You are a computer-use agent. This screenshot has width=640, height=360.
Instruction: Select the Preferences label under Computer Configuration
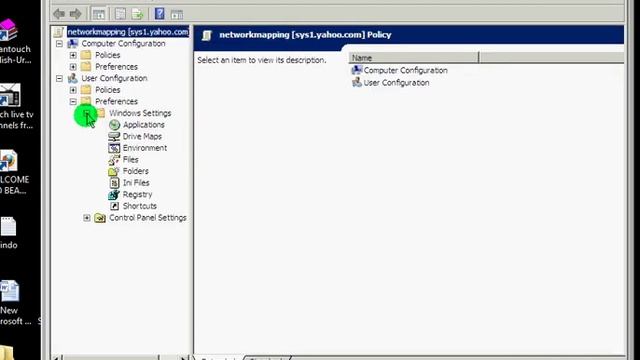(116, 67)
